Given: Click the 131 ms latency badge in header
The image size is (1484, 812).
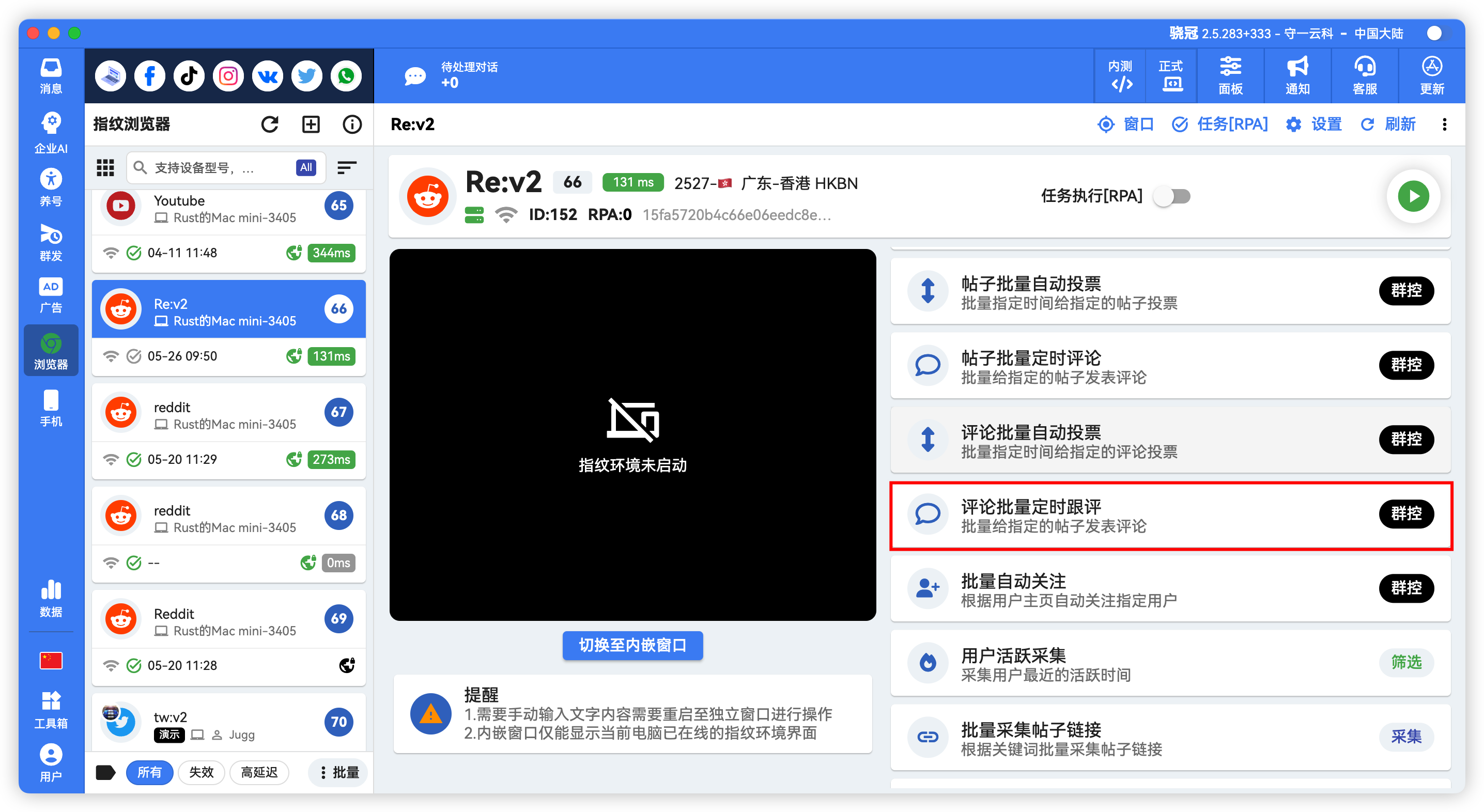Looking at the screenshot, I should tap(632, 182).
